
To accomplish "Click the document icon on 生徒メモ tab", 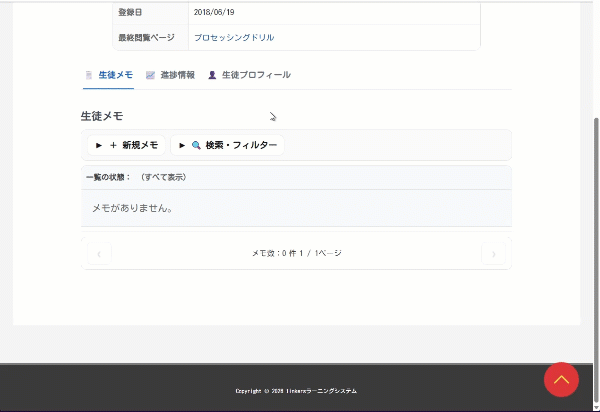I will pos(89,75).
